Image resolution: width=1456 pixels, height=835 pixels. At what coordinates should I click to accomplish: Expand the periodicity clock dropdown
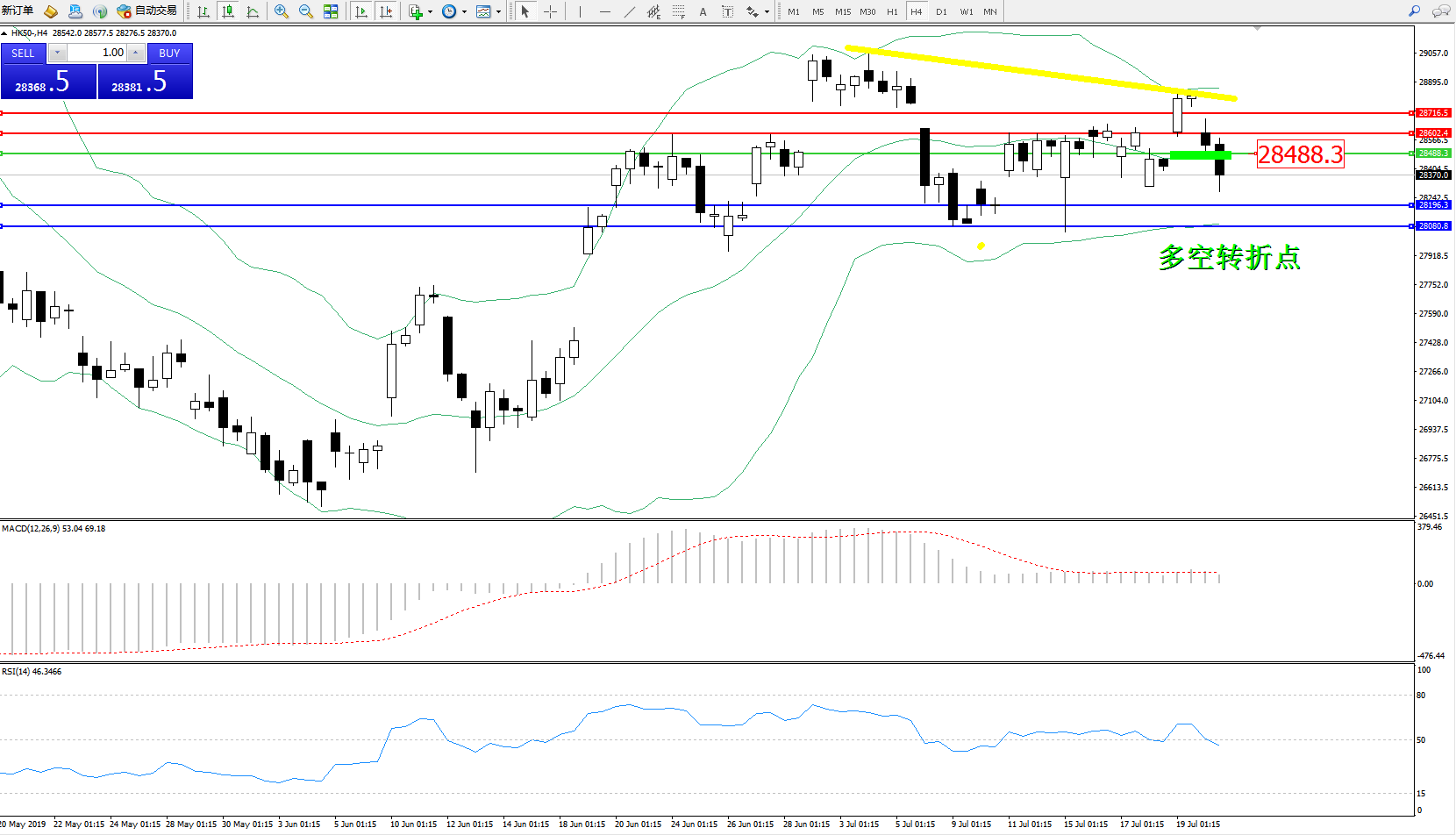pyautogui.click(x=464, y=12)
